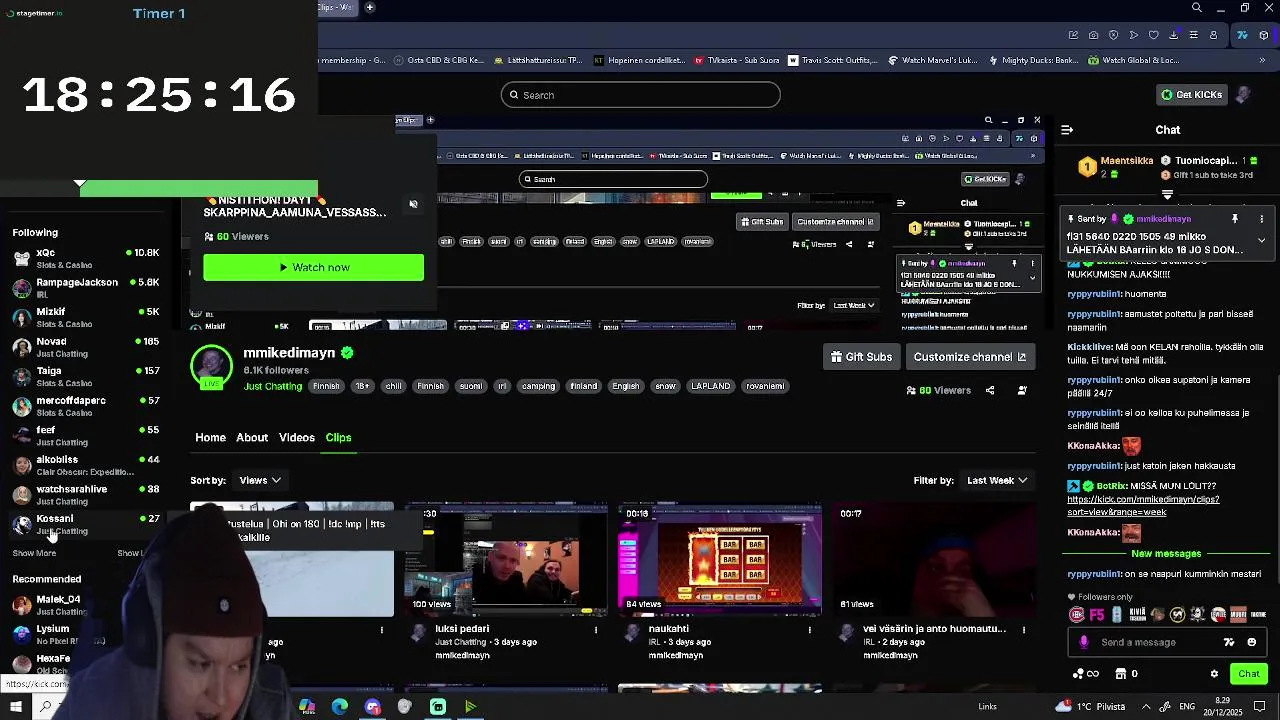The width and height of the screenshot is (1280, 720).
Task: Click the heart bookmarks icon in browser toolbar
Action: click(x=1153, y=35)
